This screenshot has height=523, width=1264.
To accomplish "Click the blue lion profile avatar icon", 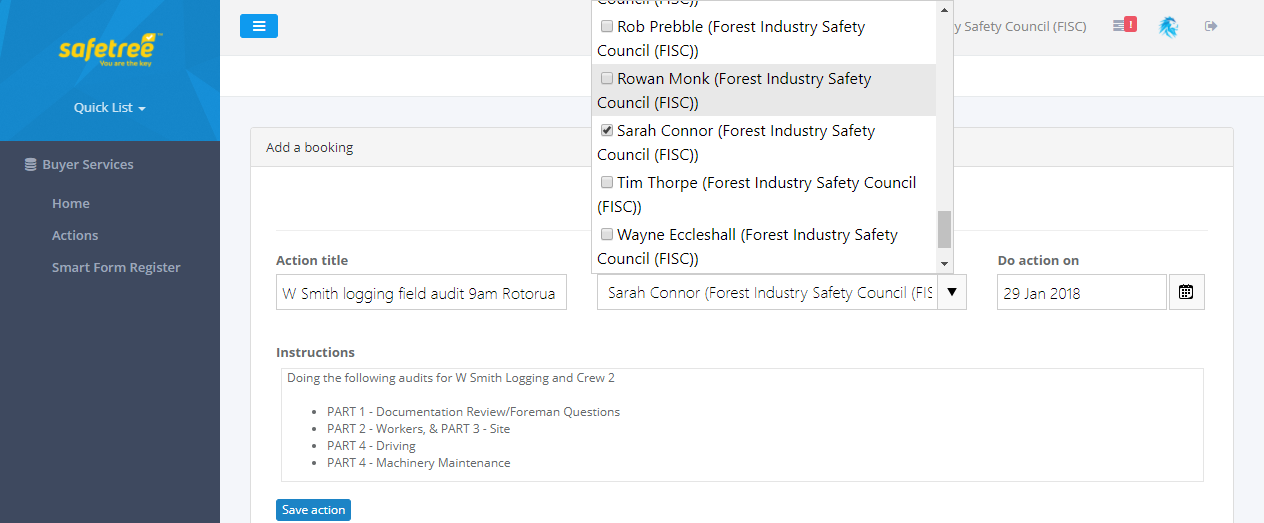I will 1168,26.
